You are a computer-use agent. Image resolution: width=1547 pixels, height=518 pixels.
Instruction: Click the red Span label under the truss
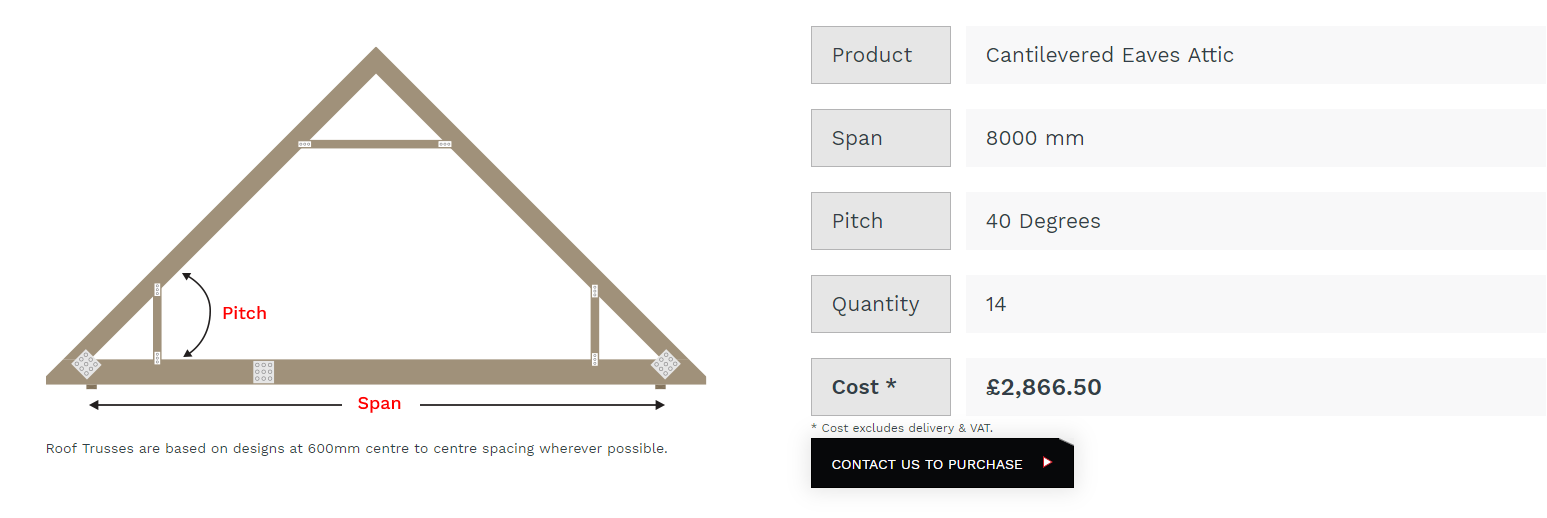pos(379,404)
